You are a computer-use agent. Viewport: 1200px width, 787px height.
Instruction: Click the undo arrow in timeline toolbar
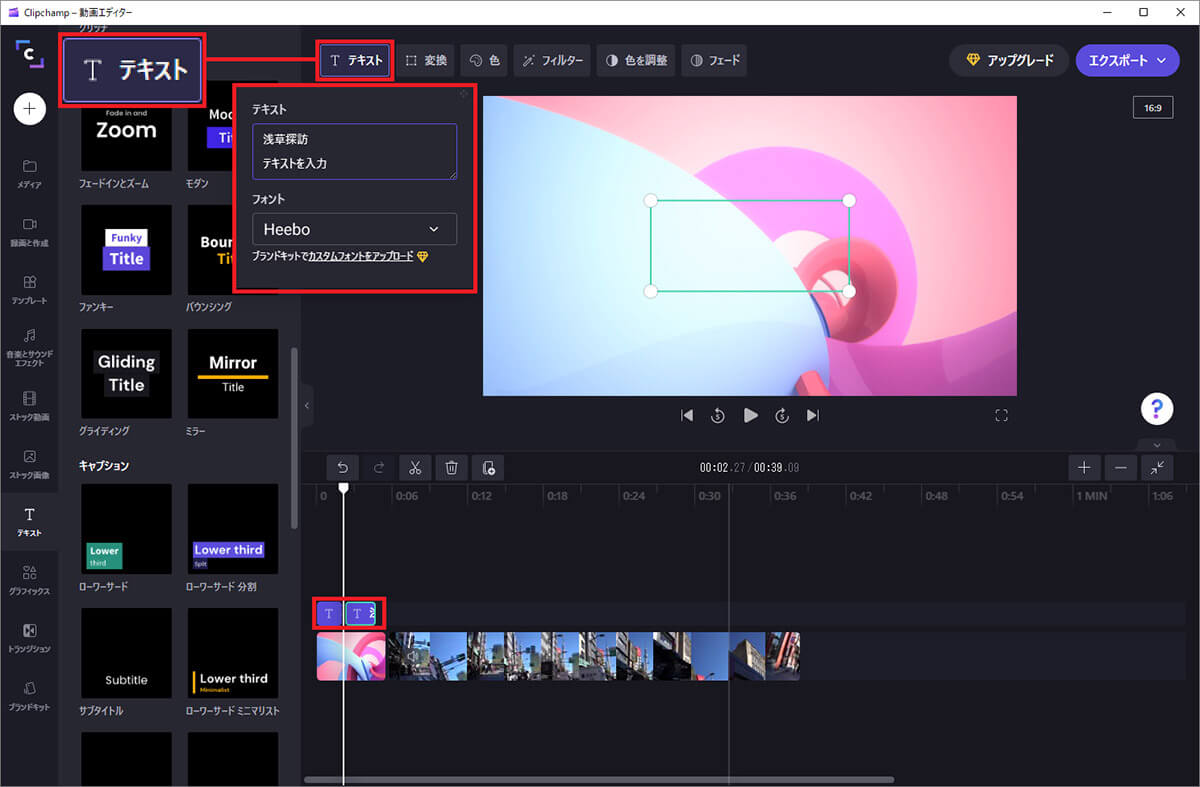(x=343, y=467)
